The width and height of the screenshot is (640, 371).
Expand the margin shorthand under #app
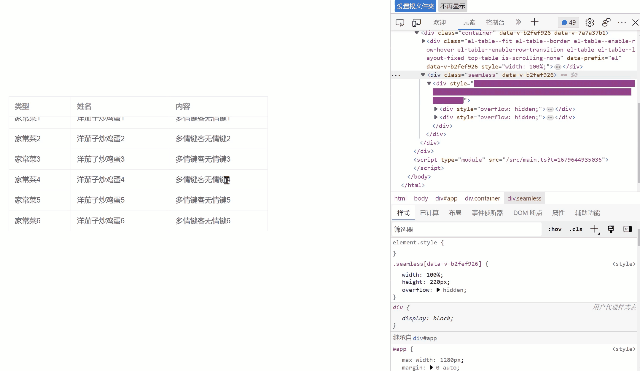(x=431, y=367)
